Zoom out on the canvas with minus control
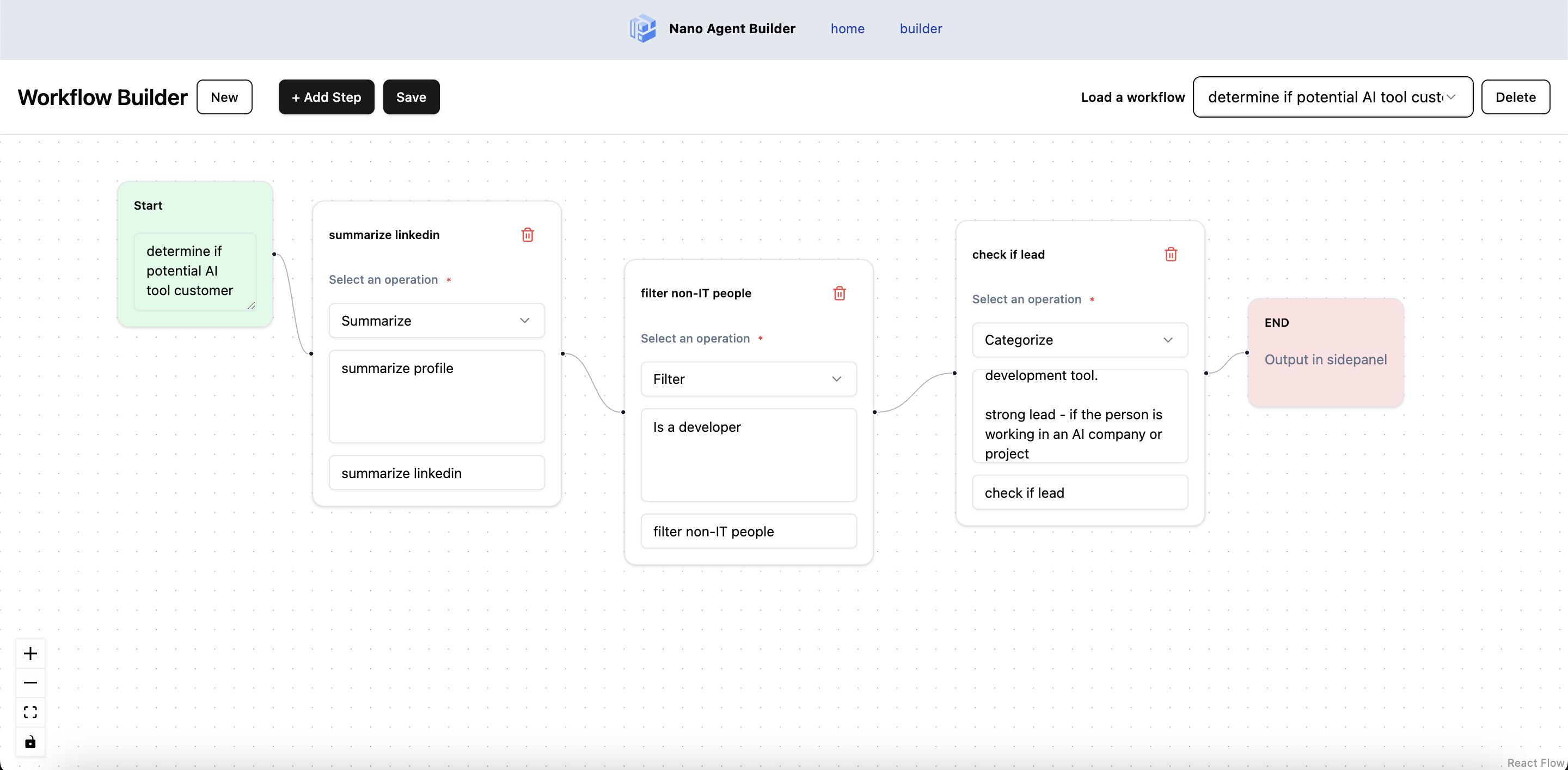The height and width of the screenshot is (770, 1568). [x=30, y=682]
